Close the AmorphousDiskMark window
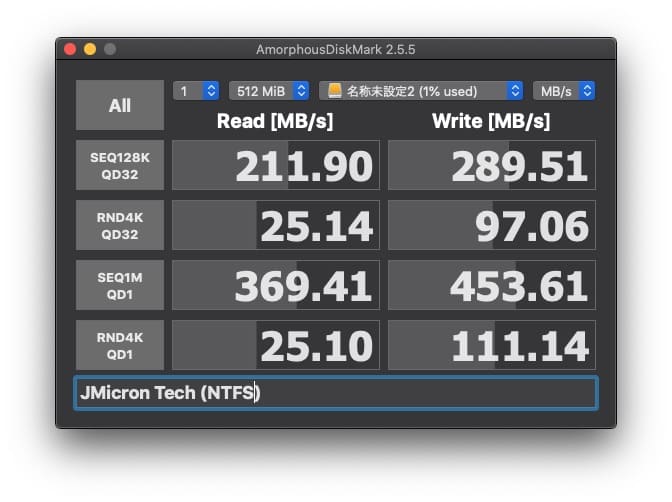 (x=70, y=49)
